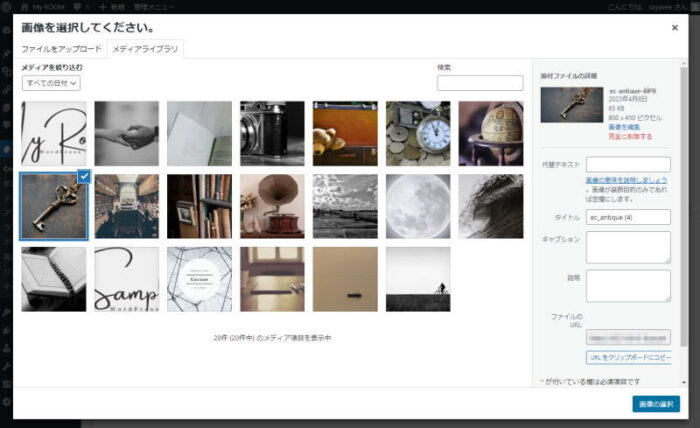Viewport: 700px width, 428px height.
Task: Click the タイトル field containing ec_antique (4)
Action: click(628, 217)
